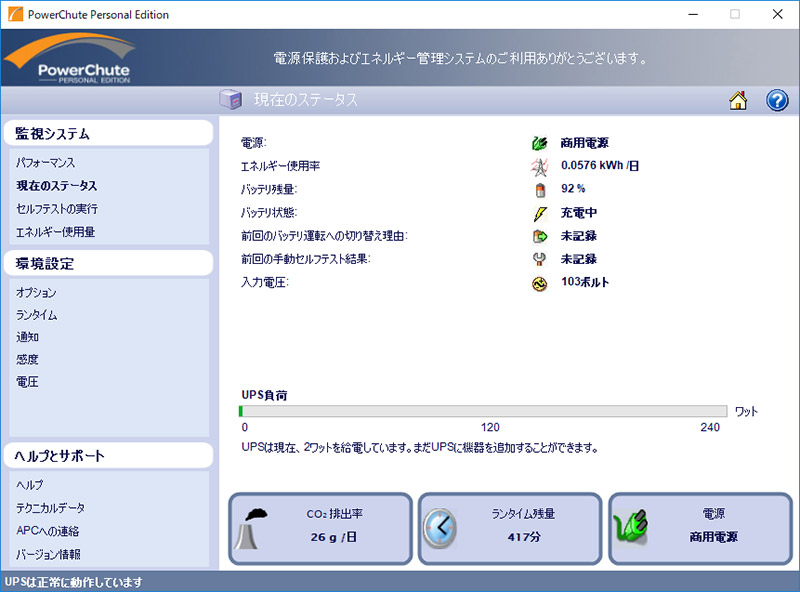Open テクニカルデータ link
This screenshot has width=800, height=592.
[50, 508]
